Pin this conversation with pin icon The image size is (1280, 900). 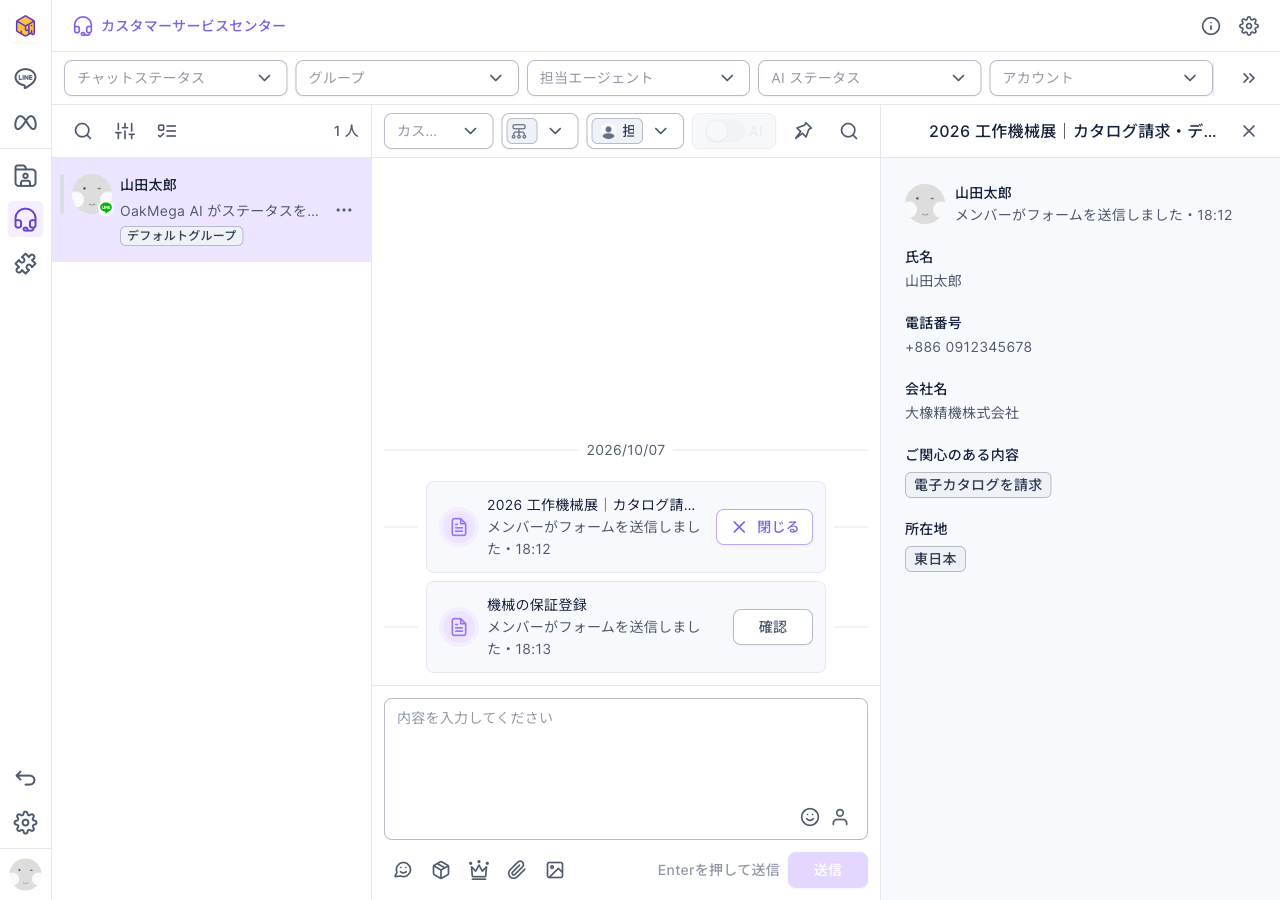(803, 131)
